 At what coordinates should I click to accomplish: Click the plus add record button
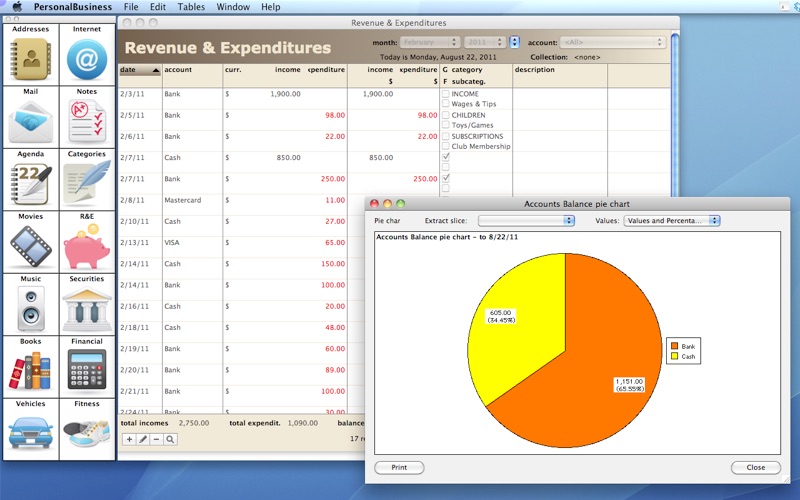click(129, 439)
